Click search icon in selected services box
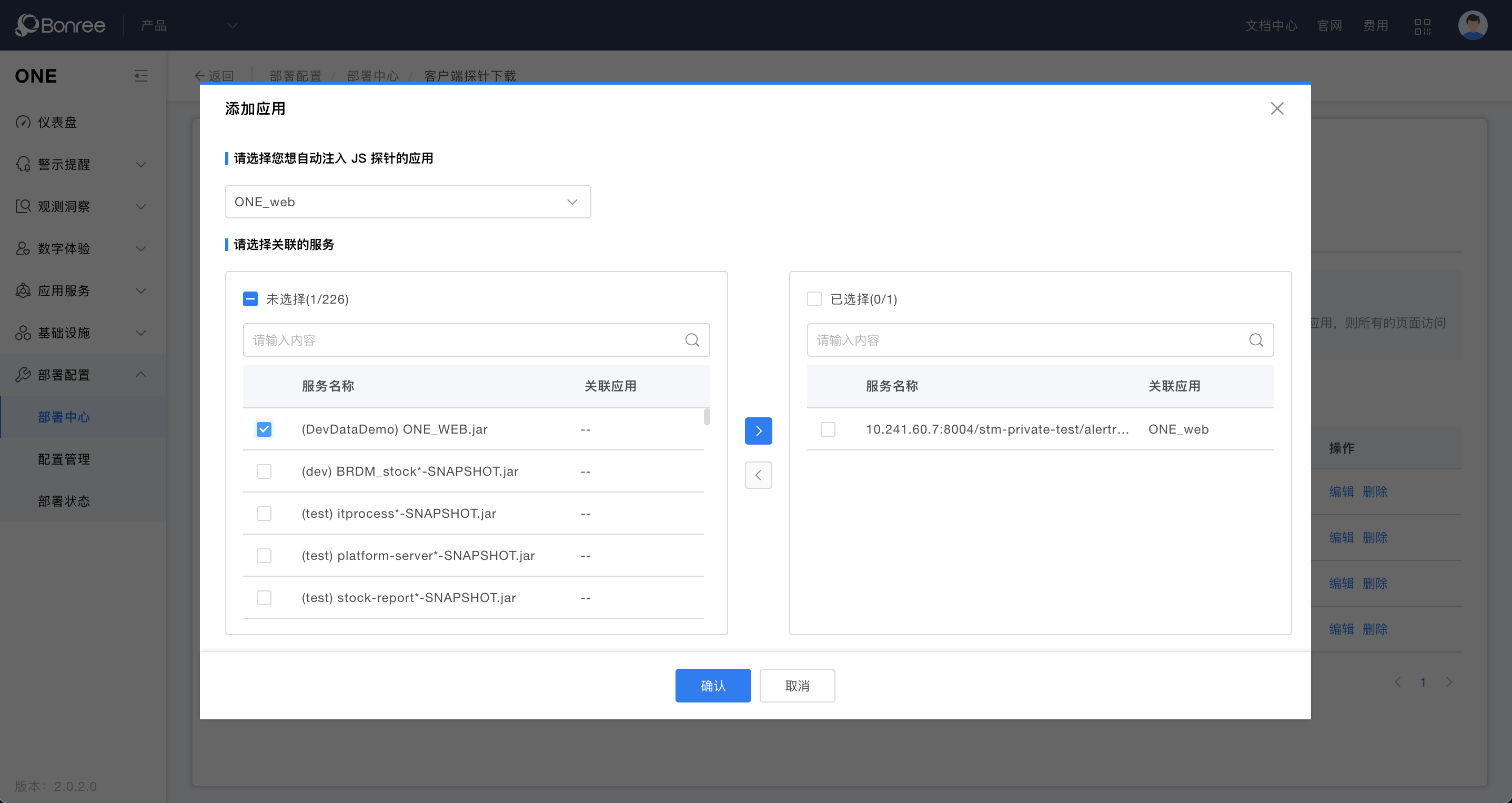The image size is (1512, 803). point(1255,340)
